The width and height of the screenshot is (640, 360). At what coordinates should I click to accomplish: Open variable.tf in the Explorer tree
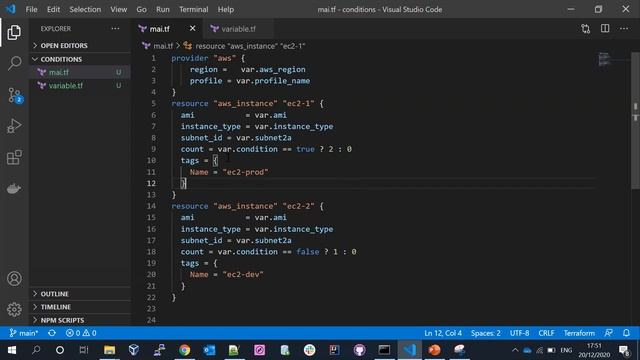point(80,86)
